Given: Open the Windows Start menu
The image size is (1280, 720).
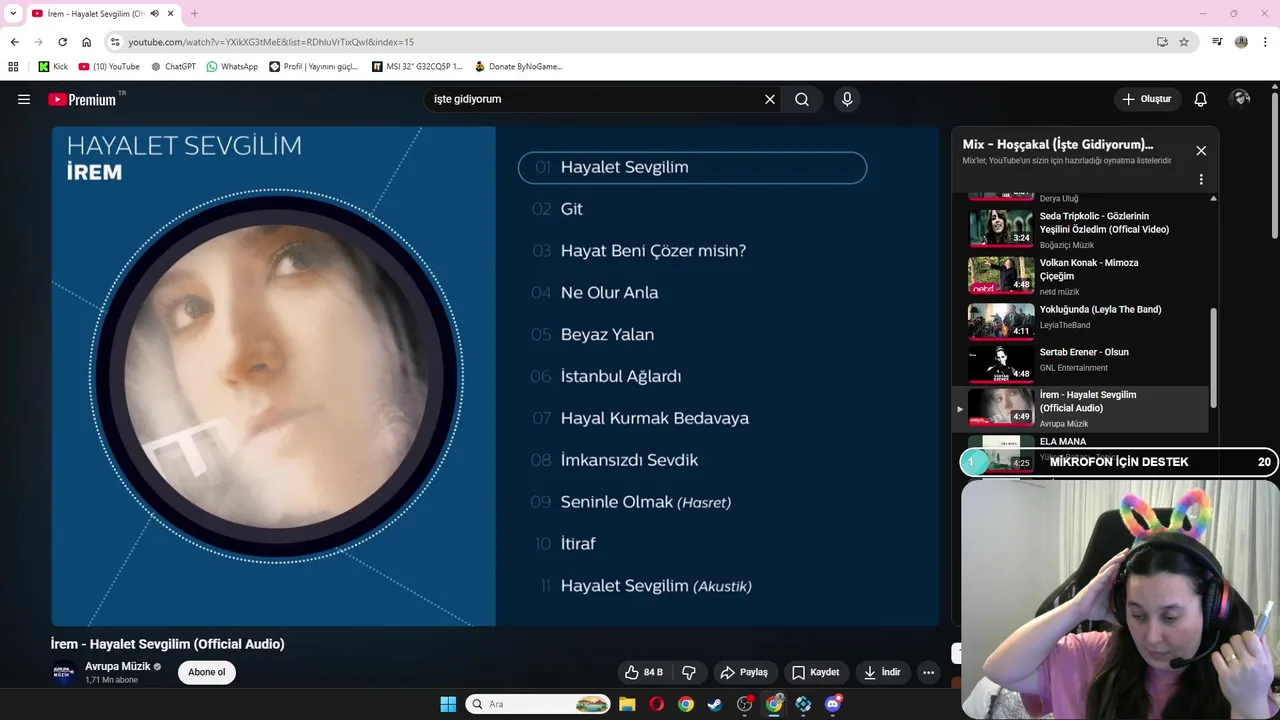Looking at the screenshot, I should click(448, 704).
